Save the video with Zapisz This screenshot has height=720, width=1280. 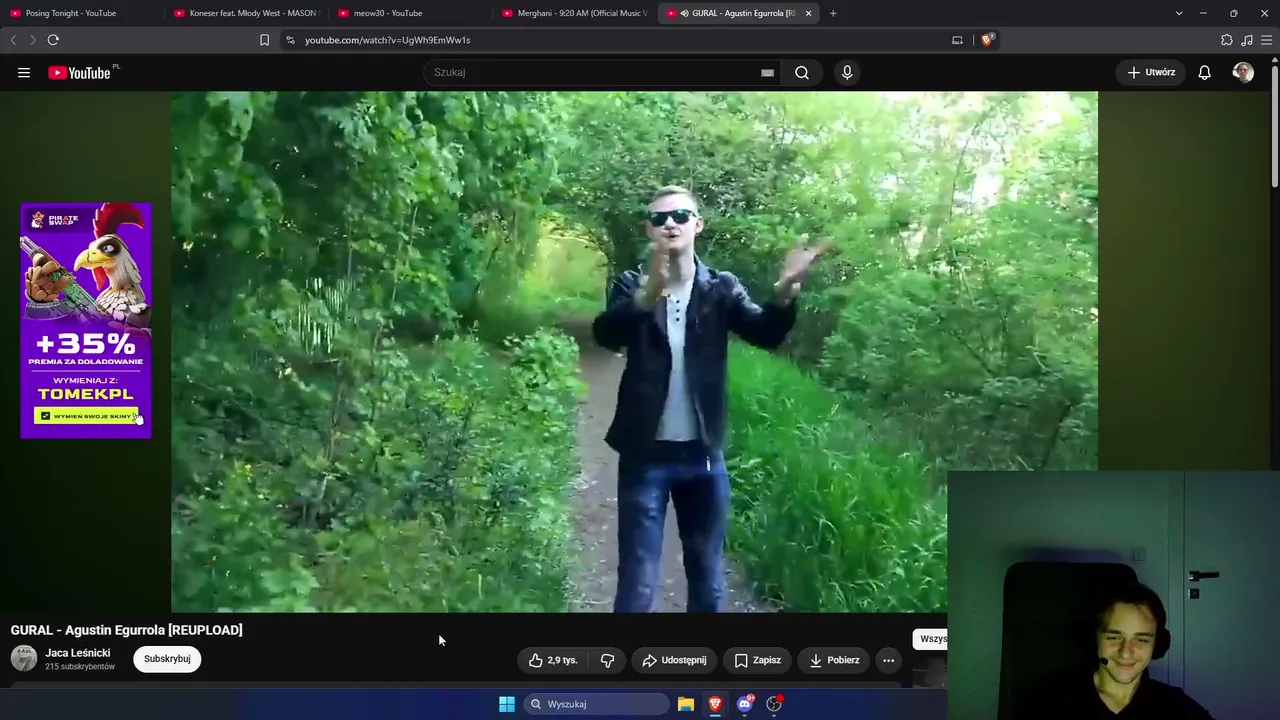point(757,660)
